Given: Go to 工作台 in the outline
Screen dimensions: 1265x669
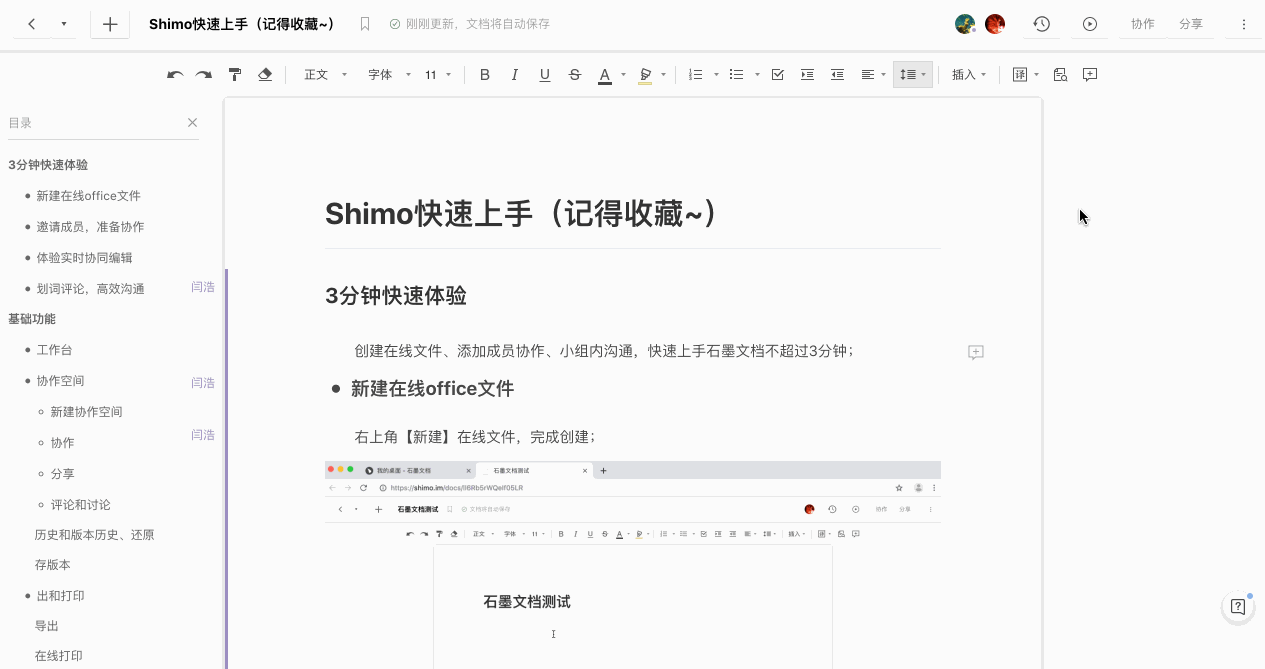Looking at the screenshot, I should [54, 350].
